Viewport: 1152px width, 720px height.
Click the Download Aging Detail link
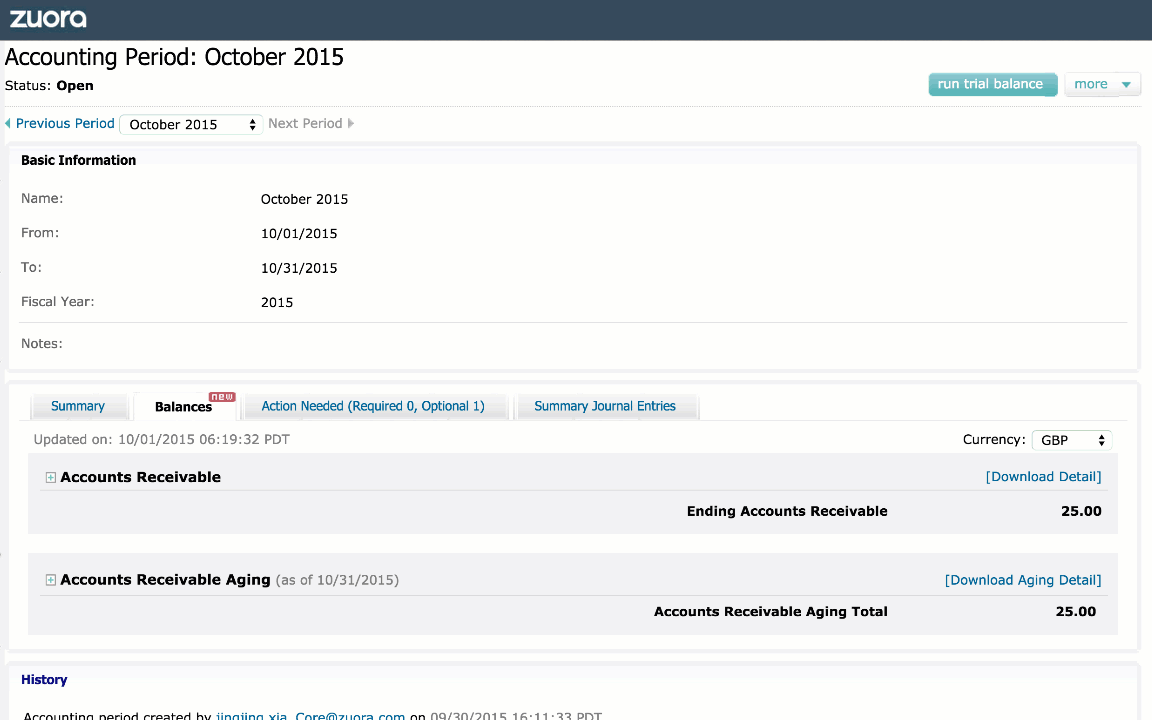point(1023,580)
